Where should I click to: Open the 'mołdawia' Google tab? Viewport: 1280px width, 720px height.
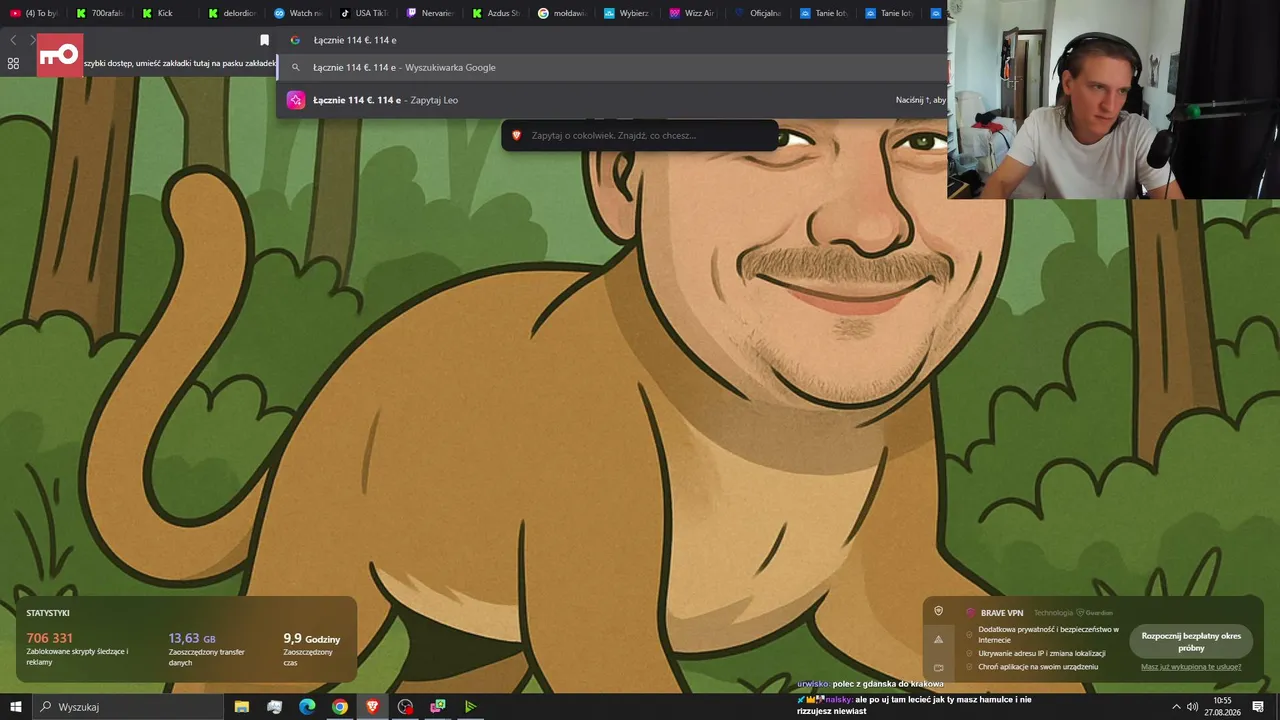562,13
